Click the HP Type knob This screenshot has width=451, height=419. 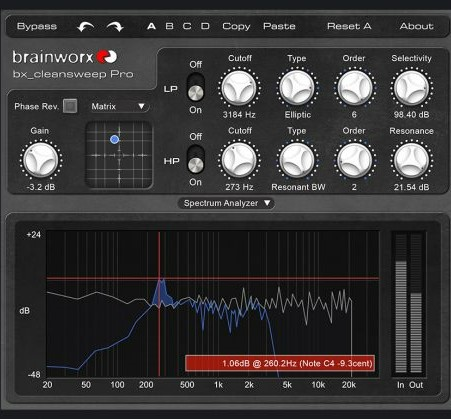pyautogui.click(x=297, y=160)
